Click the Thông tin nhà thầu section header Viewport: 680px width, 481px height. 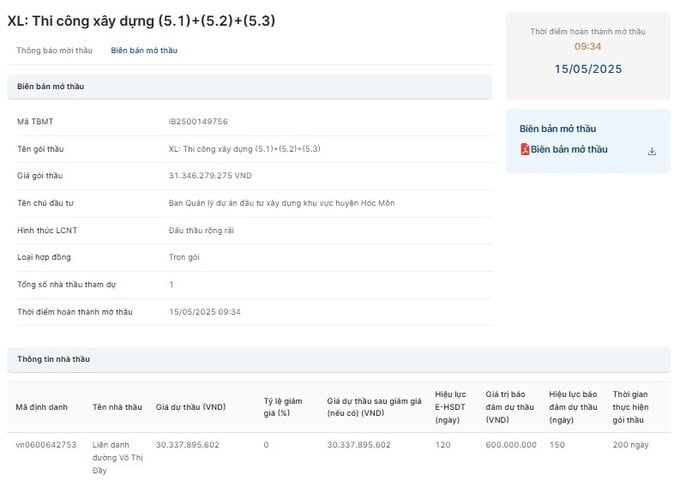click(x=339, y=359)
